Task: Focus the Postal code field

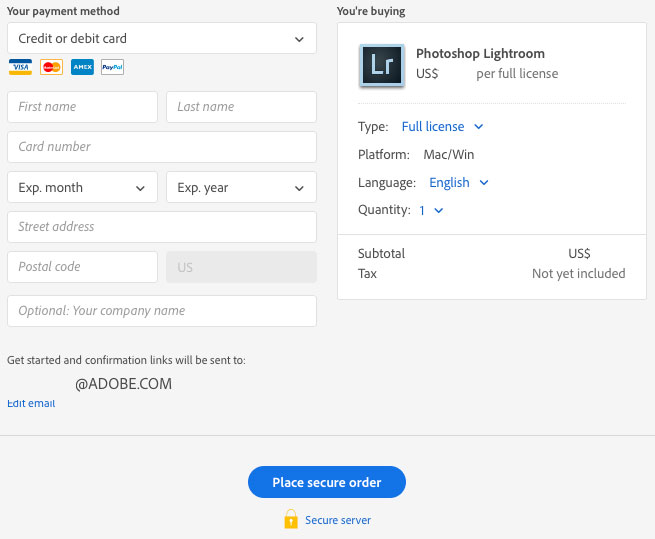Action: [x=82, y=267]
